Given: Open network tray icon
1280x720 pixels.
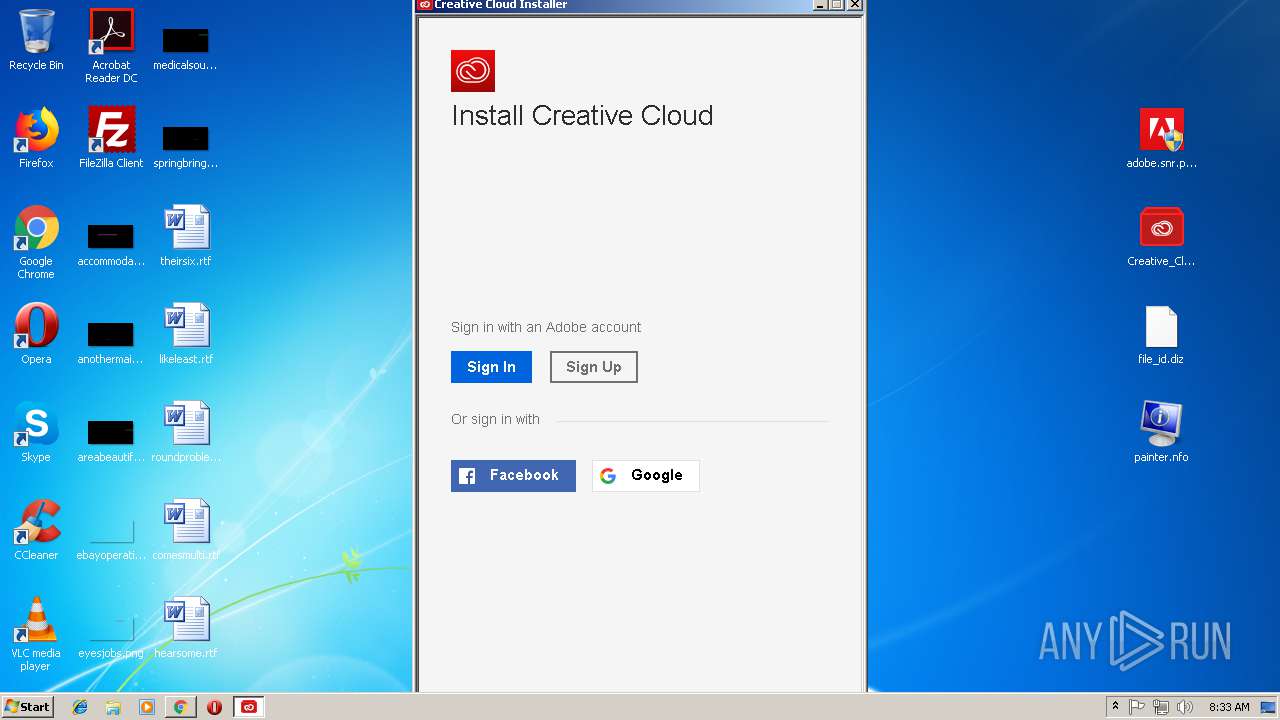Looking at the screenshot, I should click(x=1161, y=707).
